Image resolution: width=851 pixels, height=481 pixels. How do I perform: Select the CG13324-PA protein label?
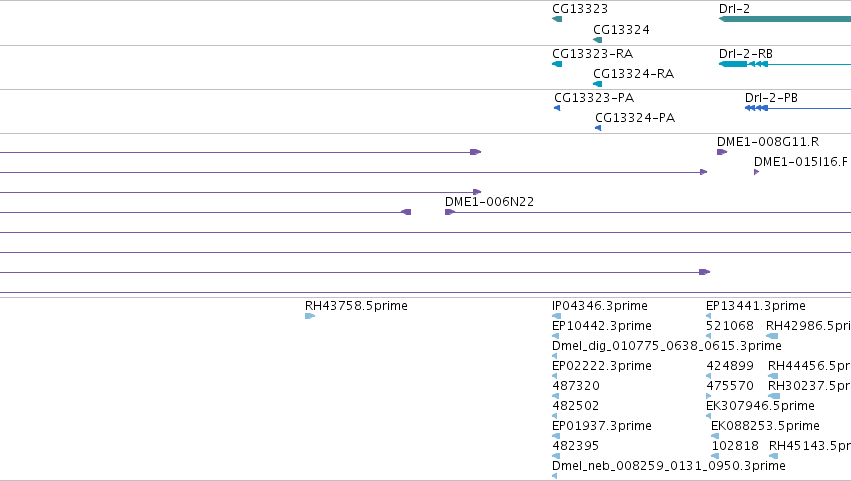pyautogui.click(x=635, y=117)
